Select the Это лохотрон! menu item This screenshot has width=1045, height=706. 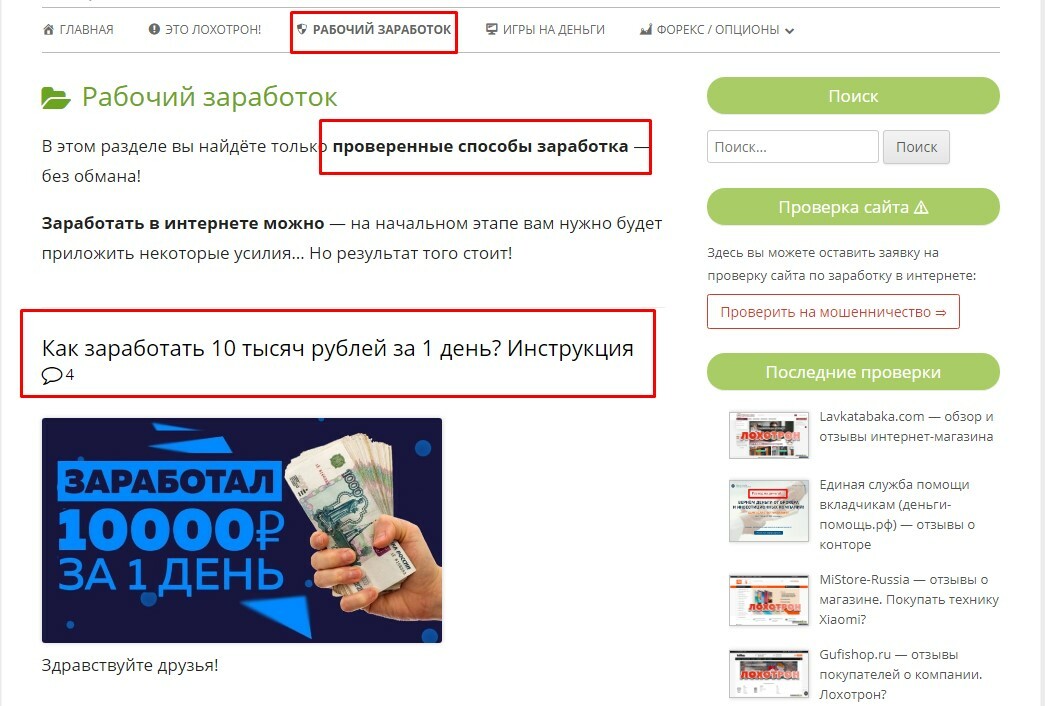[205, 29]
